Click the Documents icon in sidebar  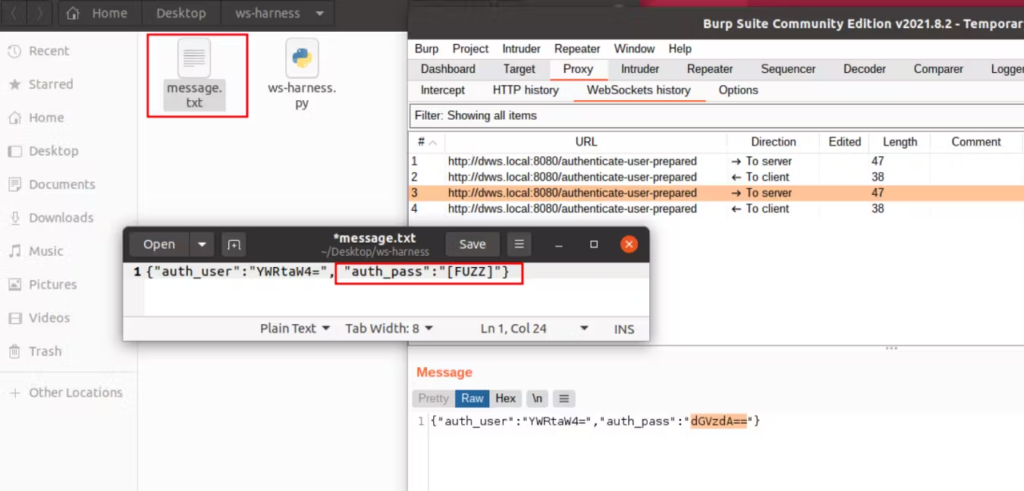14,184
